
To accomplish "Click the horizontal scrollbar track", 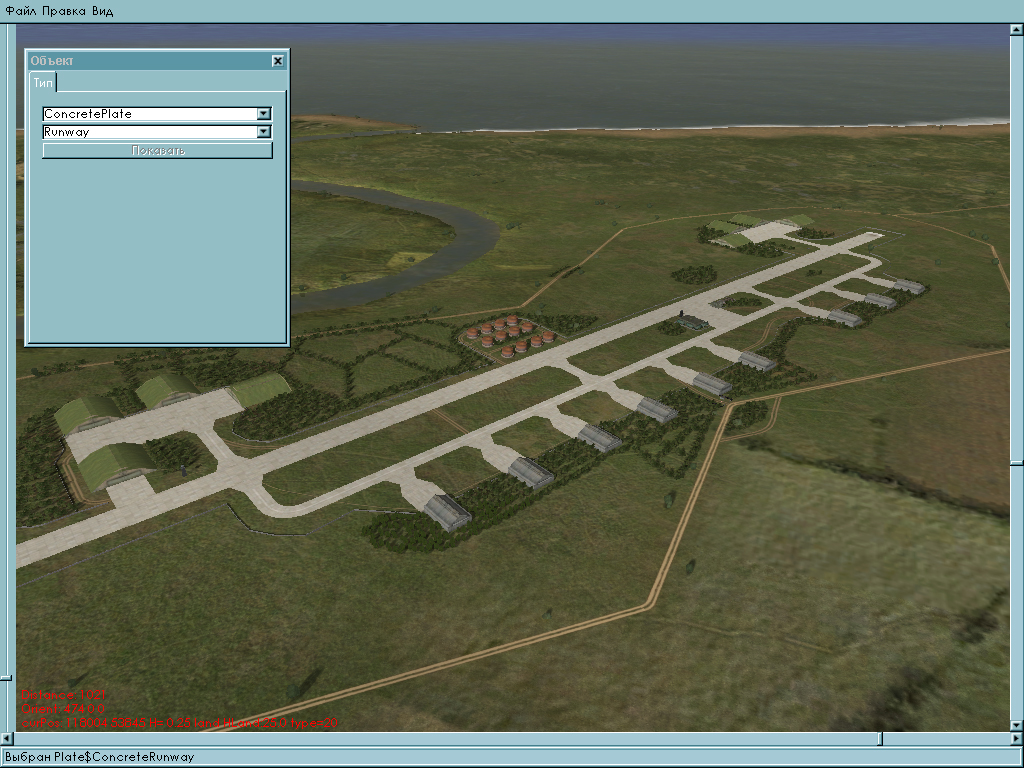I will [511, 739].
